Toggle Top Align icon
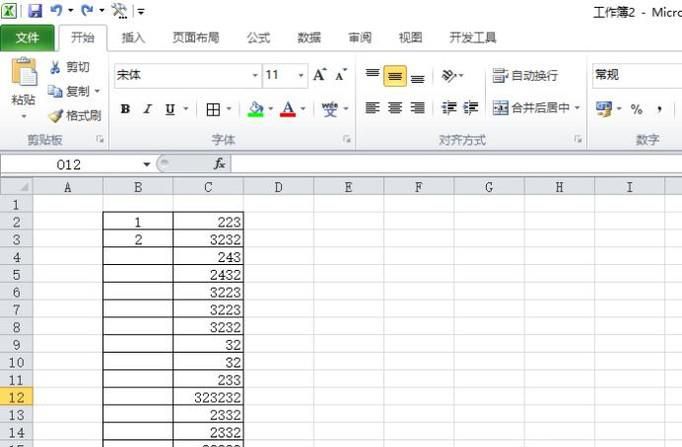Image resolution: width=682 pixels, height=447 pixels. (x=372, y=75)
